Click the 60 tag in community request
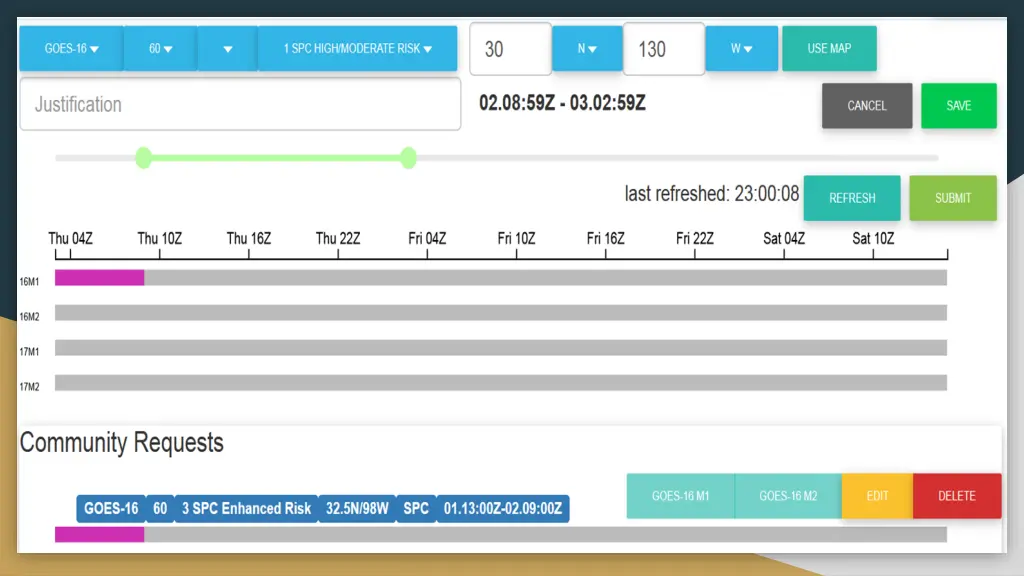The width and height of the screenshot is (1024, 576). (x=160, y=509)
